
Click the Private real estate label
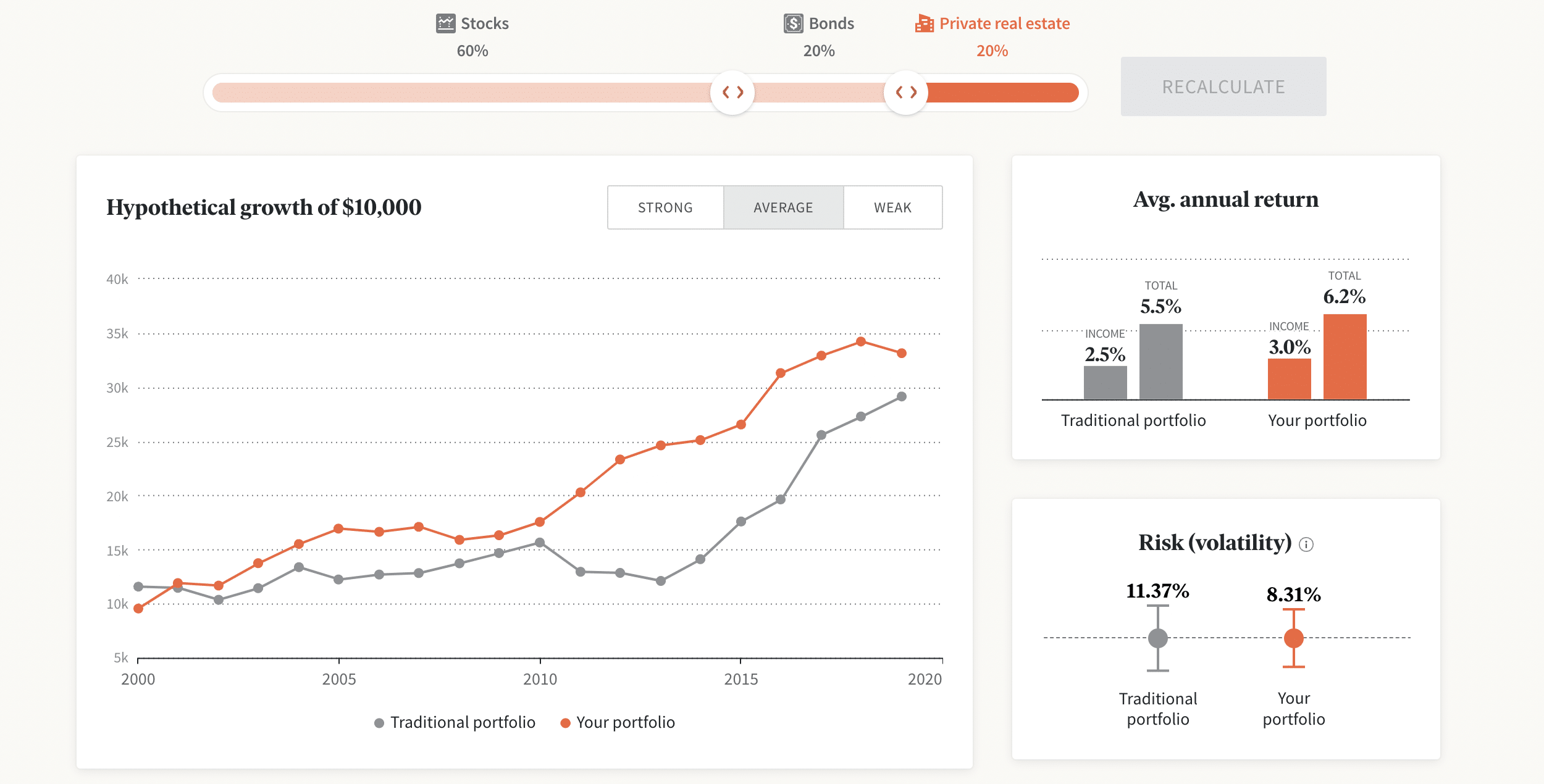click(1004, 23)
